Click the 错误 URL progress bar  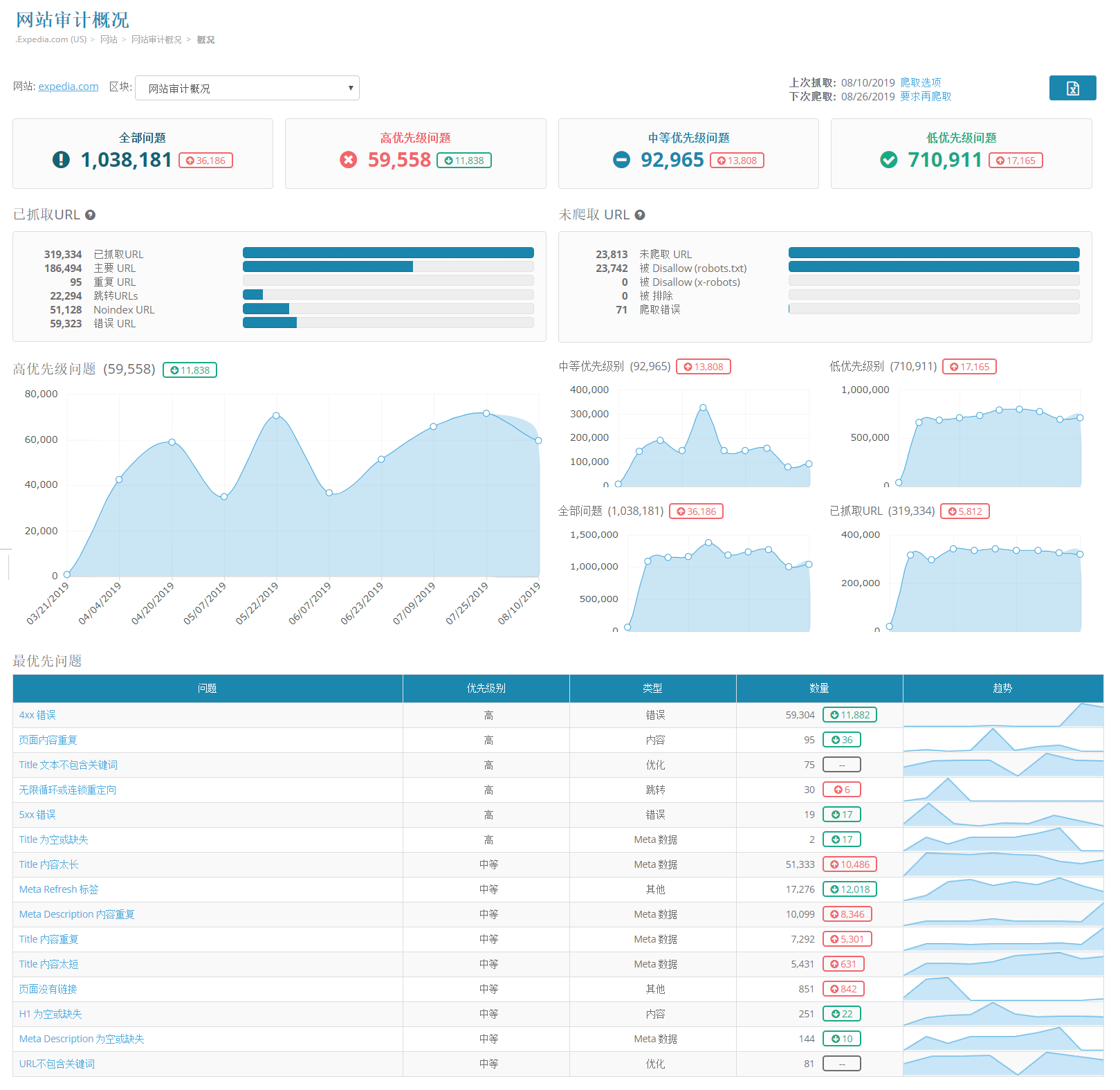tap(388, 323)
